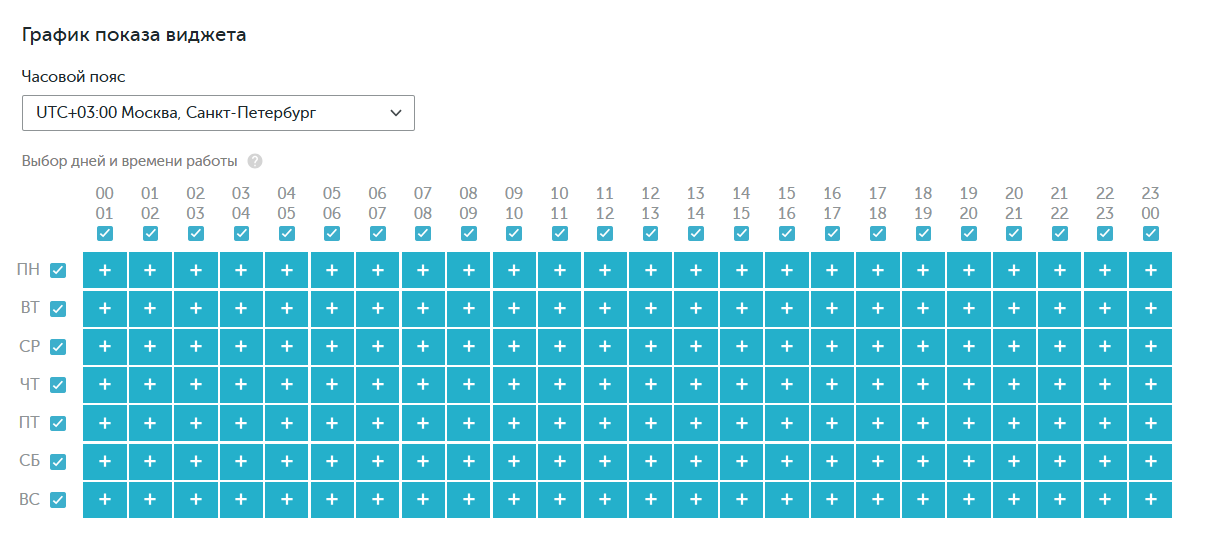Uncheck the ПТ day checkbox
Screen dimensions: 1224x541
point(58,424)
